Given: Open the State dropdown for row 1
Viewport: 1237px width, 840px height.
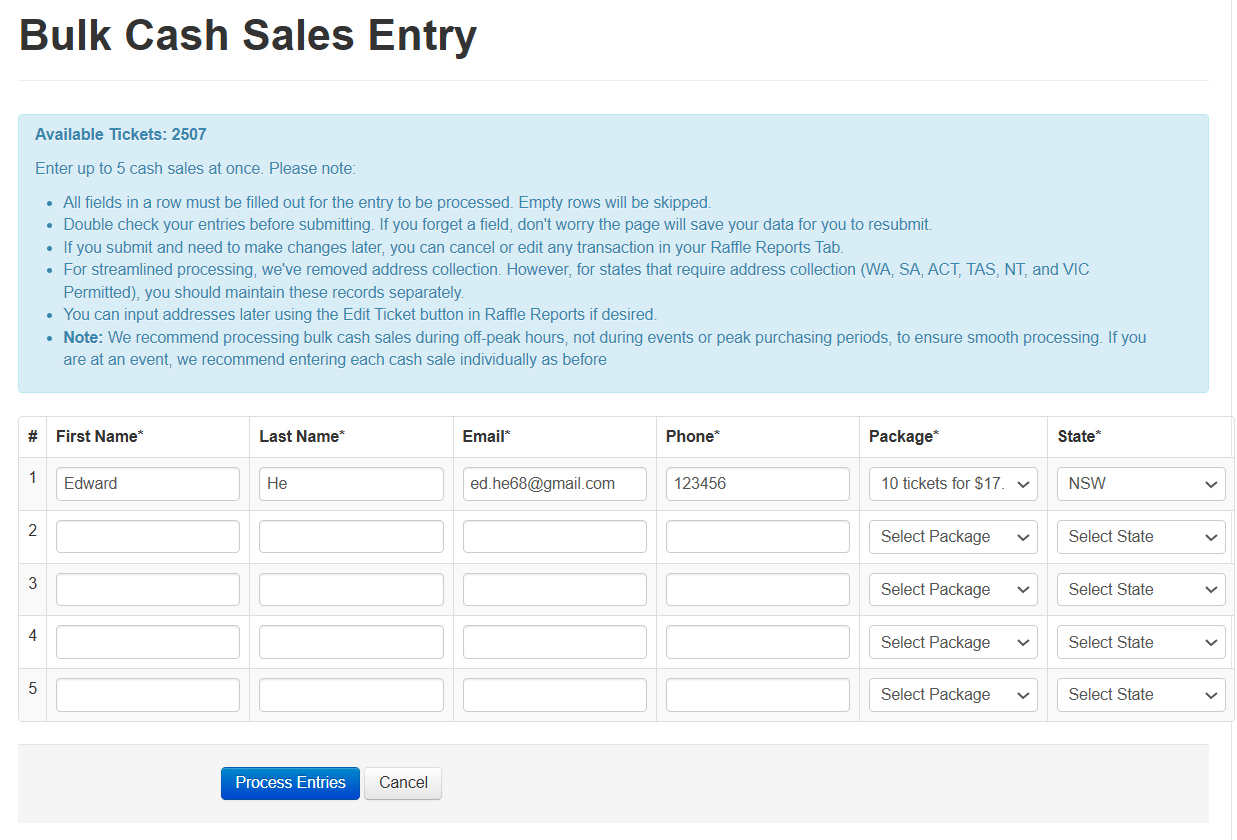Looking at the screenshot, I should pos(1140,483).
